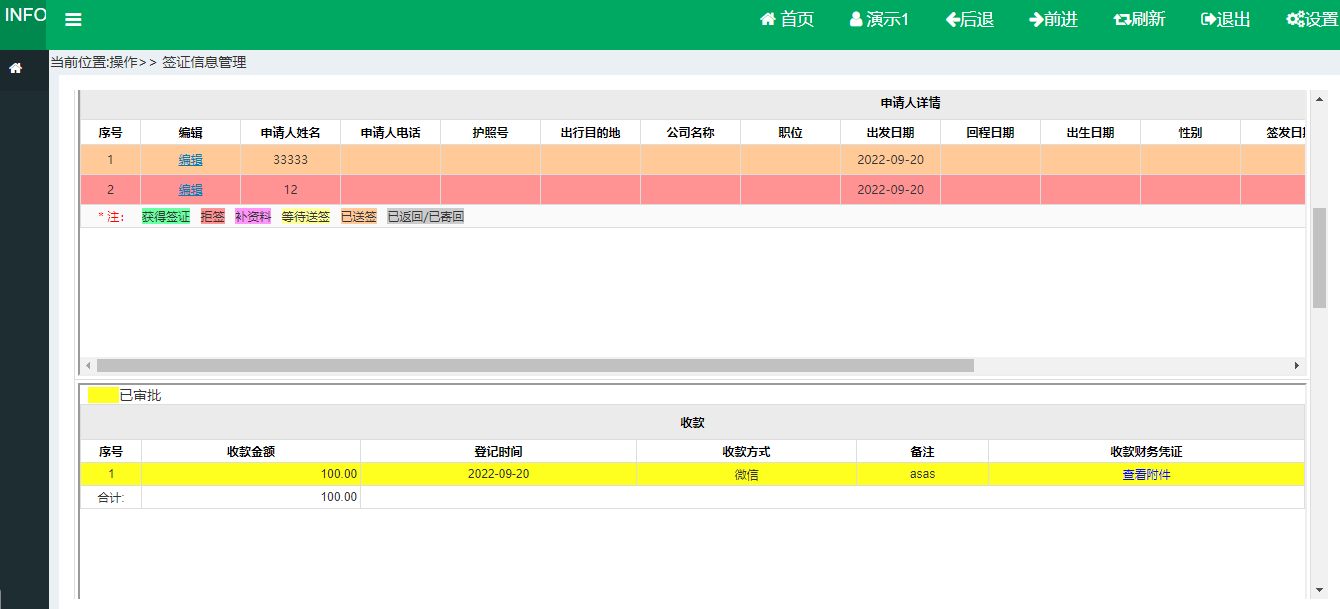Click the horizontal scrollbar left arrow
Viewport: 1340px width, 609px height.
pyautogui.click(x=88, y=366)
